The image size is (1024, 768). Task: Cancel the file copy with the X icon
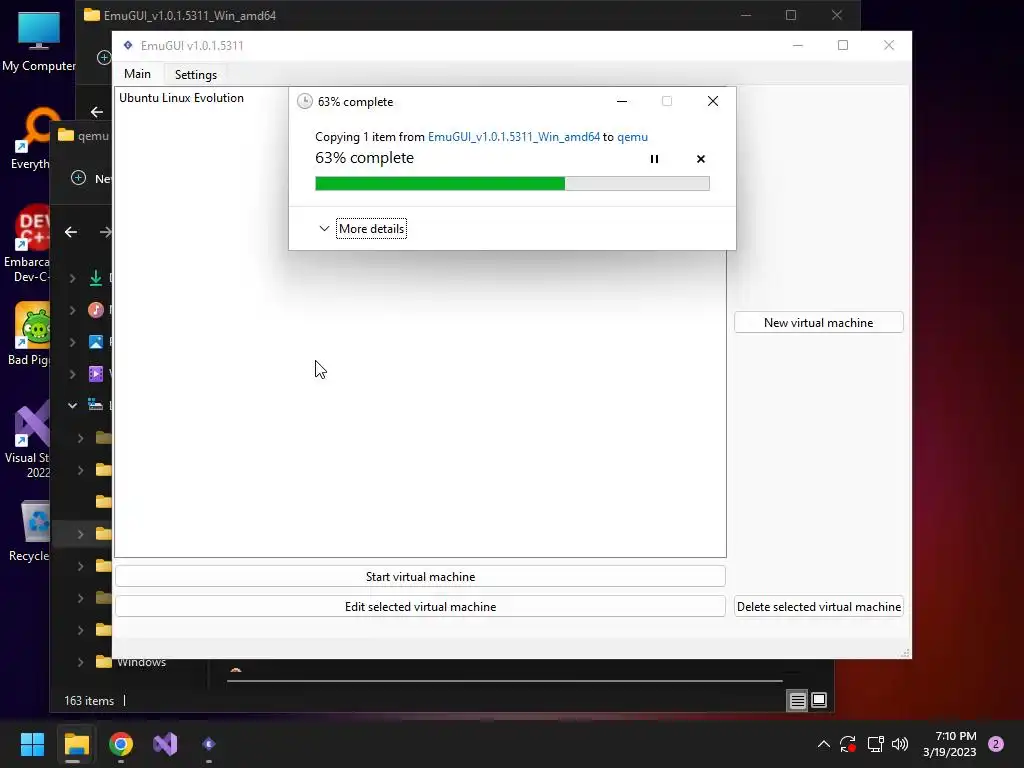[x=701, y=159]
